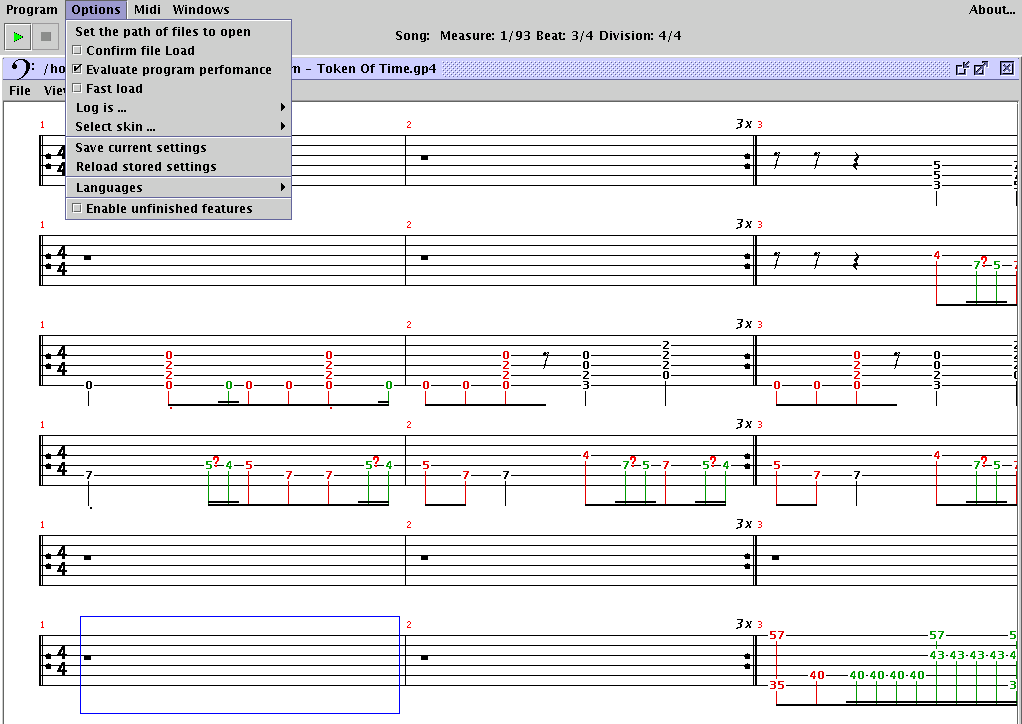Enable unfinished features checkbox
This screenshot has width=1022, height=724.
pyautogui.click(x=77, y=209)
